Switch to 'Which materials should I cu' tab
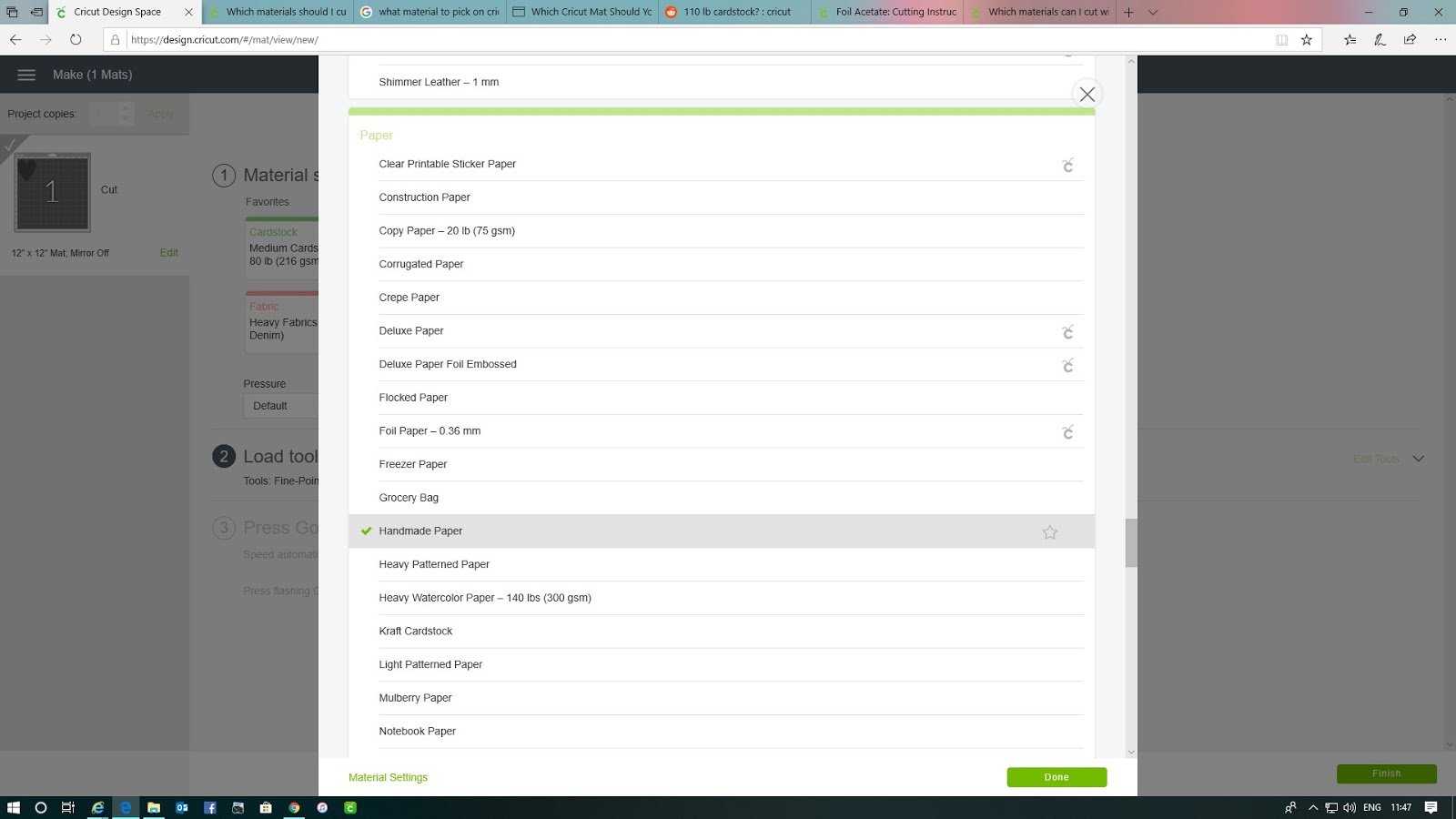This screenshot has width=1456, height=819. point(277,12)
